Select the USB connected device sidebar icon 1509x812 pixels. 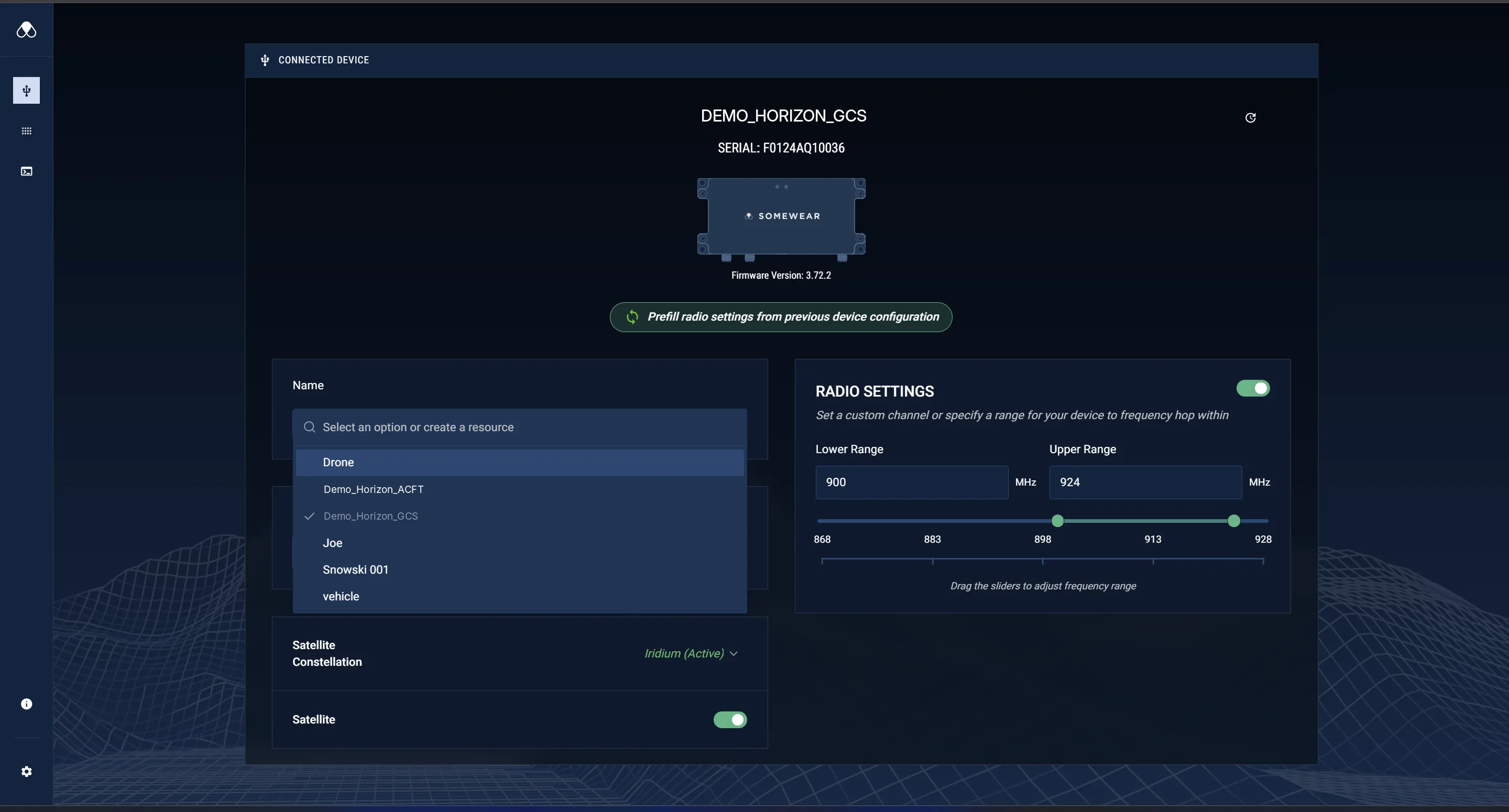tap(26, 90)
